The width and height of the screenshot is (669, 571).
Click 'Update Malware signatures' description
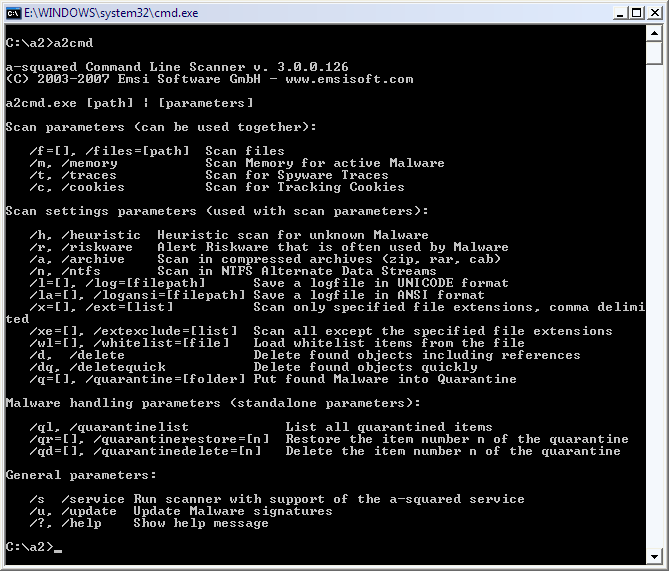(x=233, y=511)
